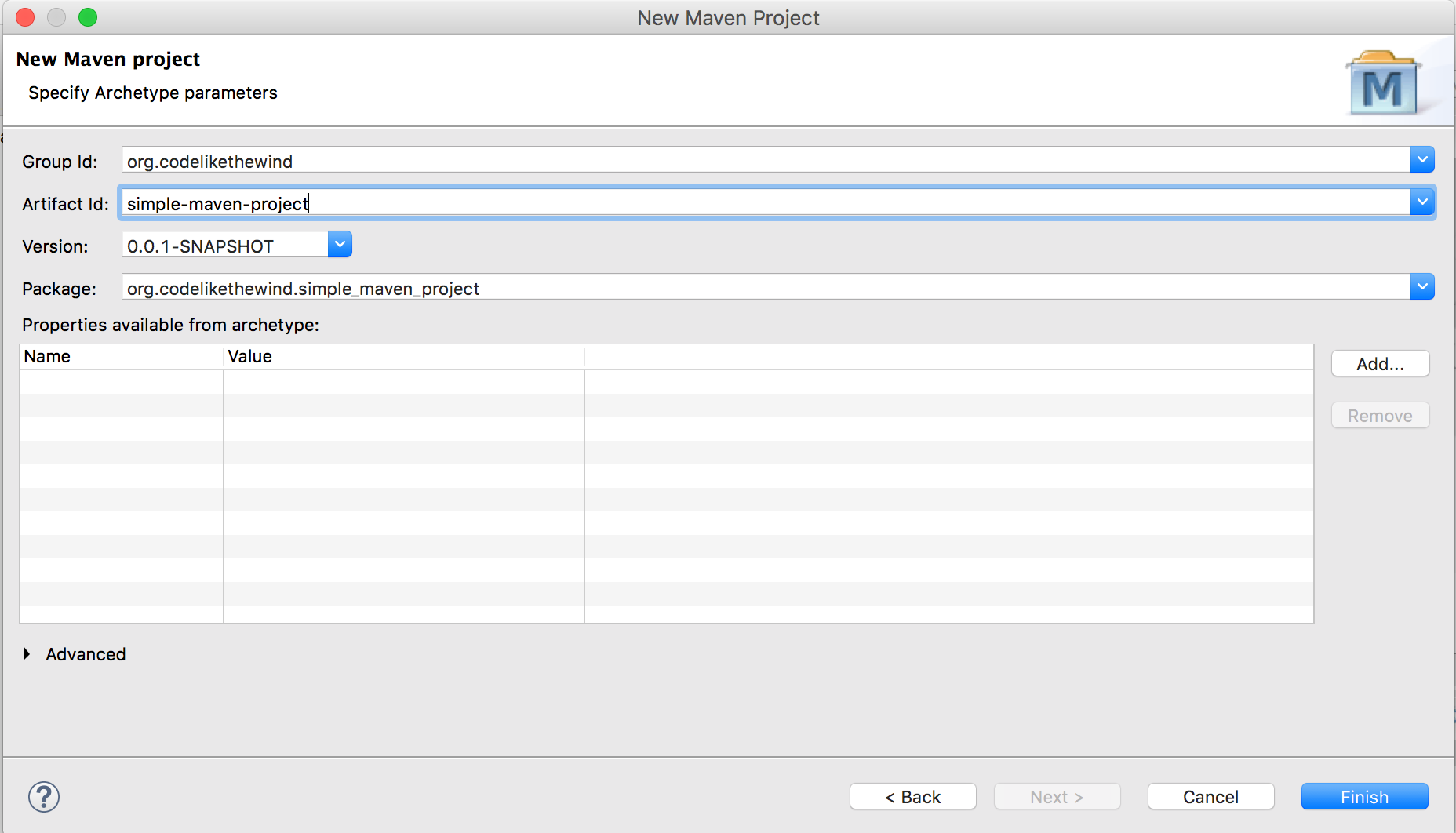This screenshot has height=833, width=1456.
Task: Open the Artifact Id dropdown arrow
Action: point(1422,202)
